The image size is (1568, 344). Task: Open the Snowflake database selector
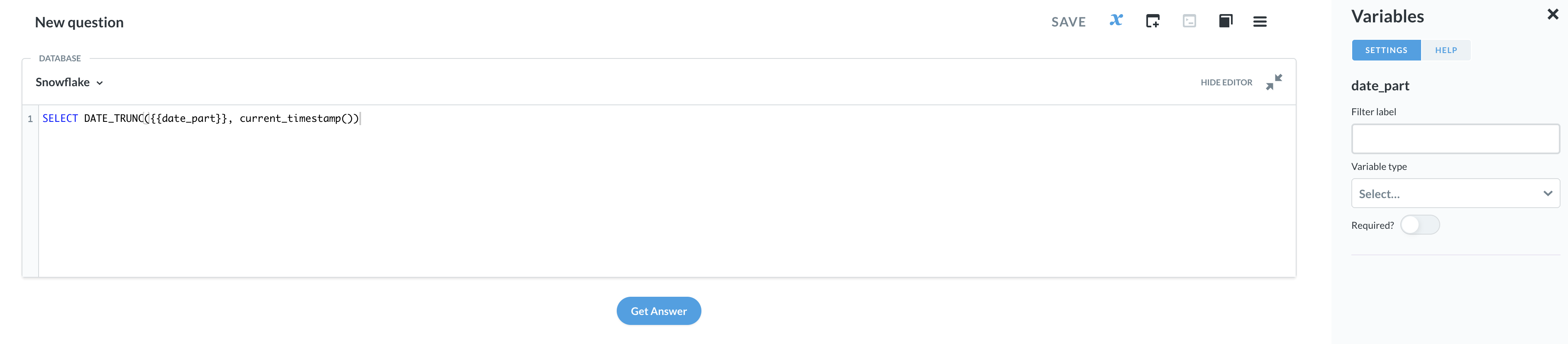point(69,82)
